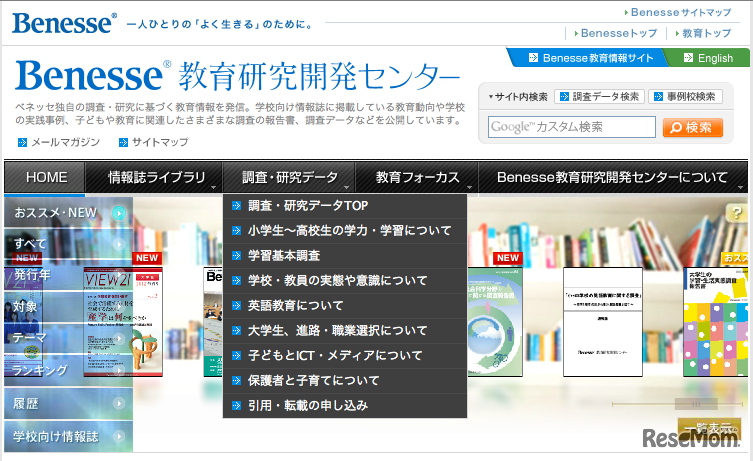Select 保護者と子育てについて entry

[345, 380]
